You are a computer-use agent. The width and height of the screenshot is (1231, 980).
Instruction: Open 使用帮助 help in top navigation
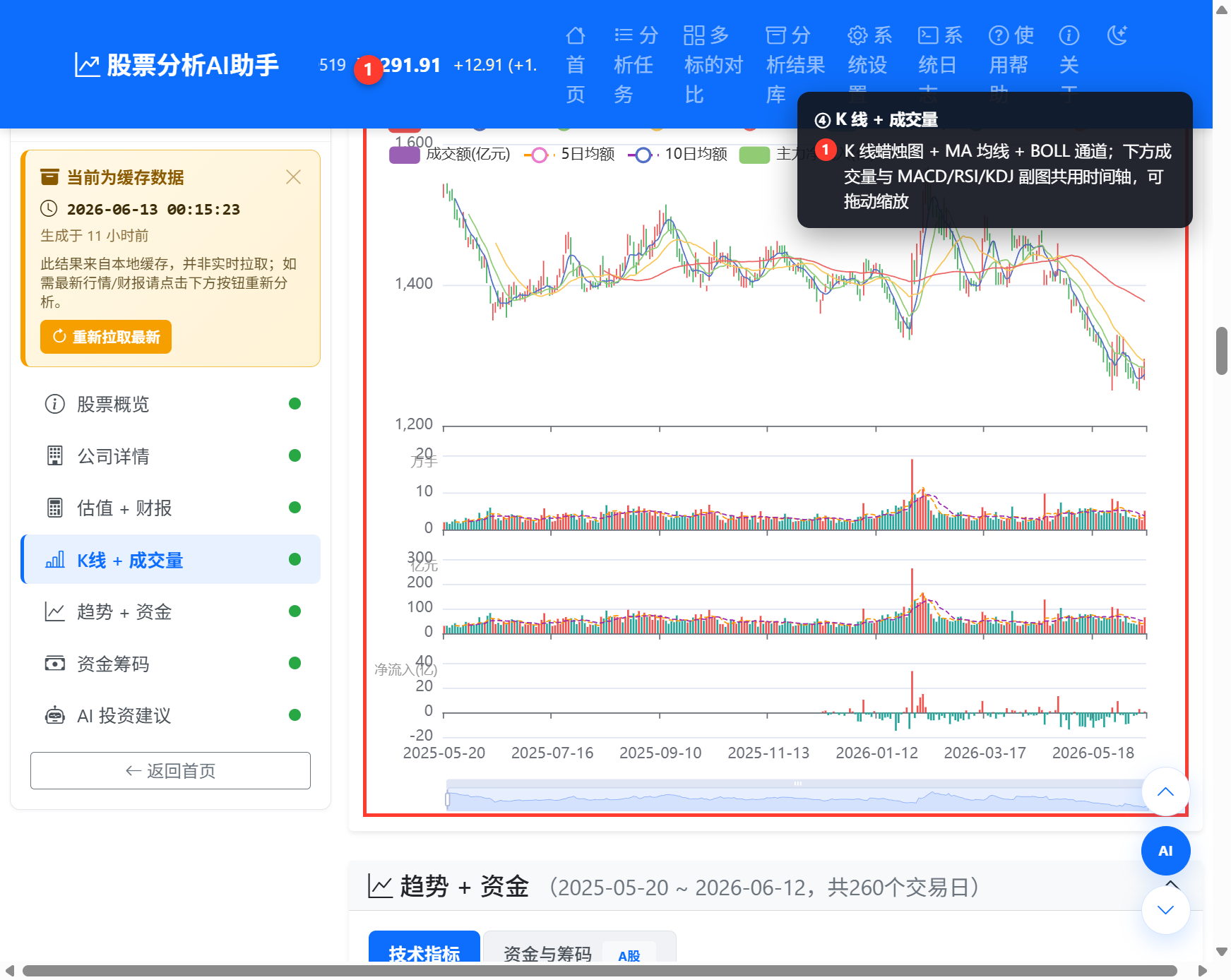click(1011, 64)
